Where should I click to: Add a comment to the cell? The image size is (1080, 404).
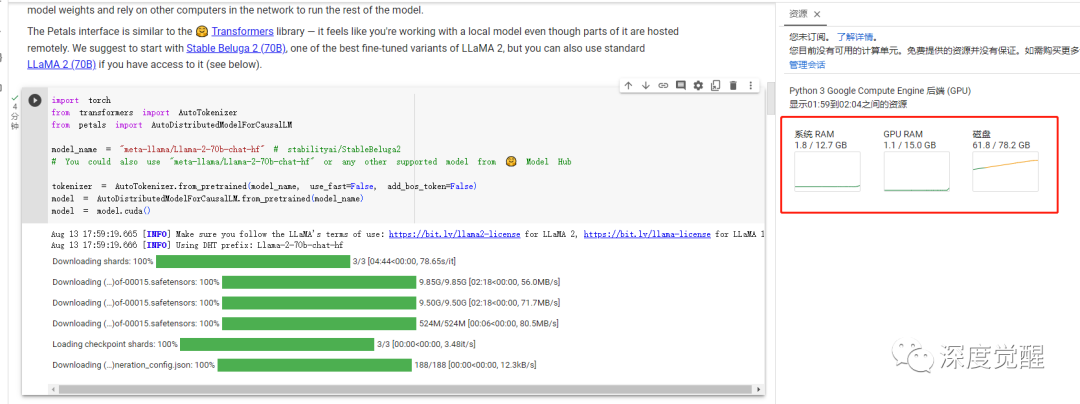click(x=681, y=85)
